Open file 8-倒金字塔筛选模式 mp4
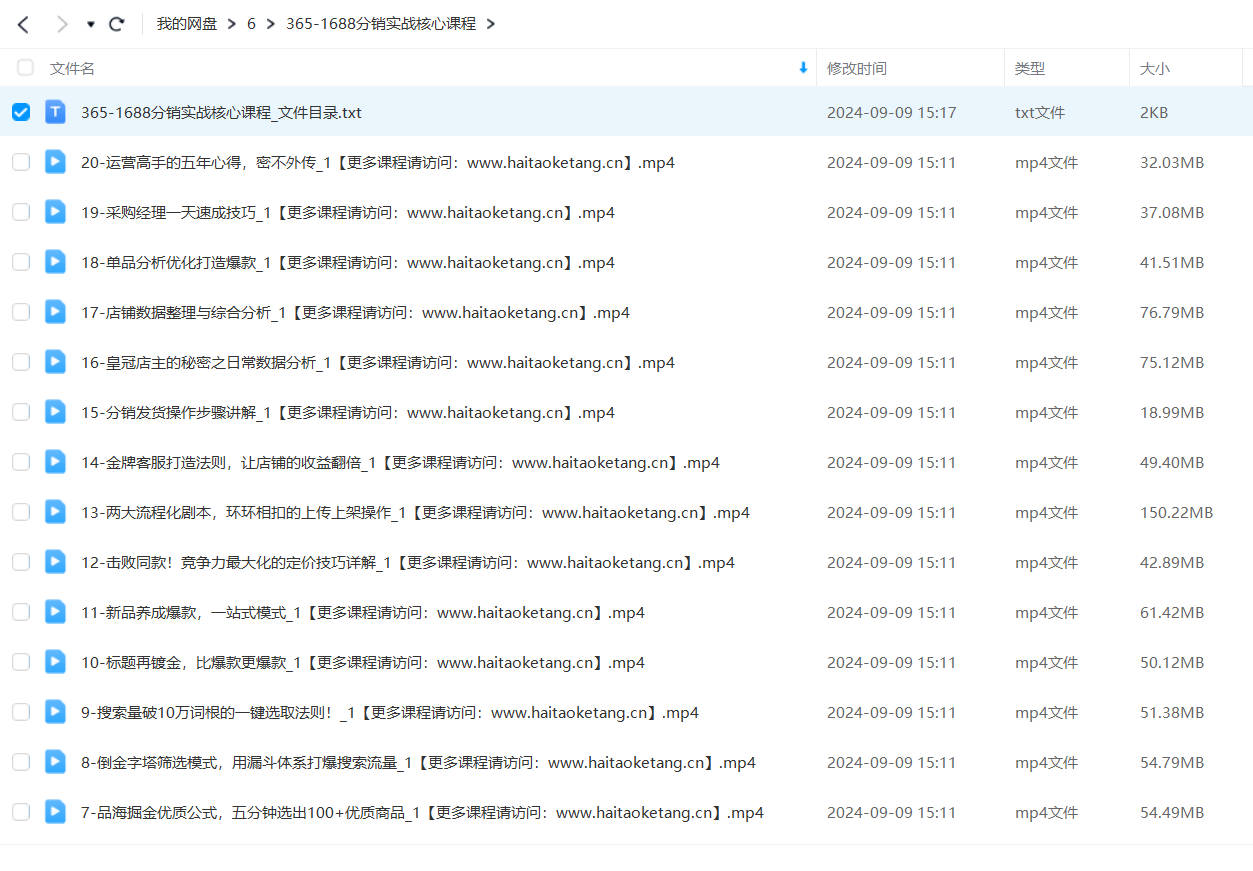The height and width of the screenshot is (871, 1253). (418, 762)
